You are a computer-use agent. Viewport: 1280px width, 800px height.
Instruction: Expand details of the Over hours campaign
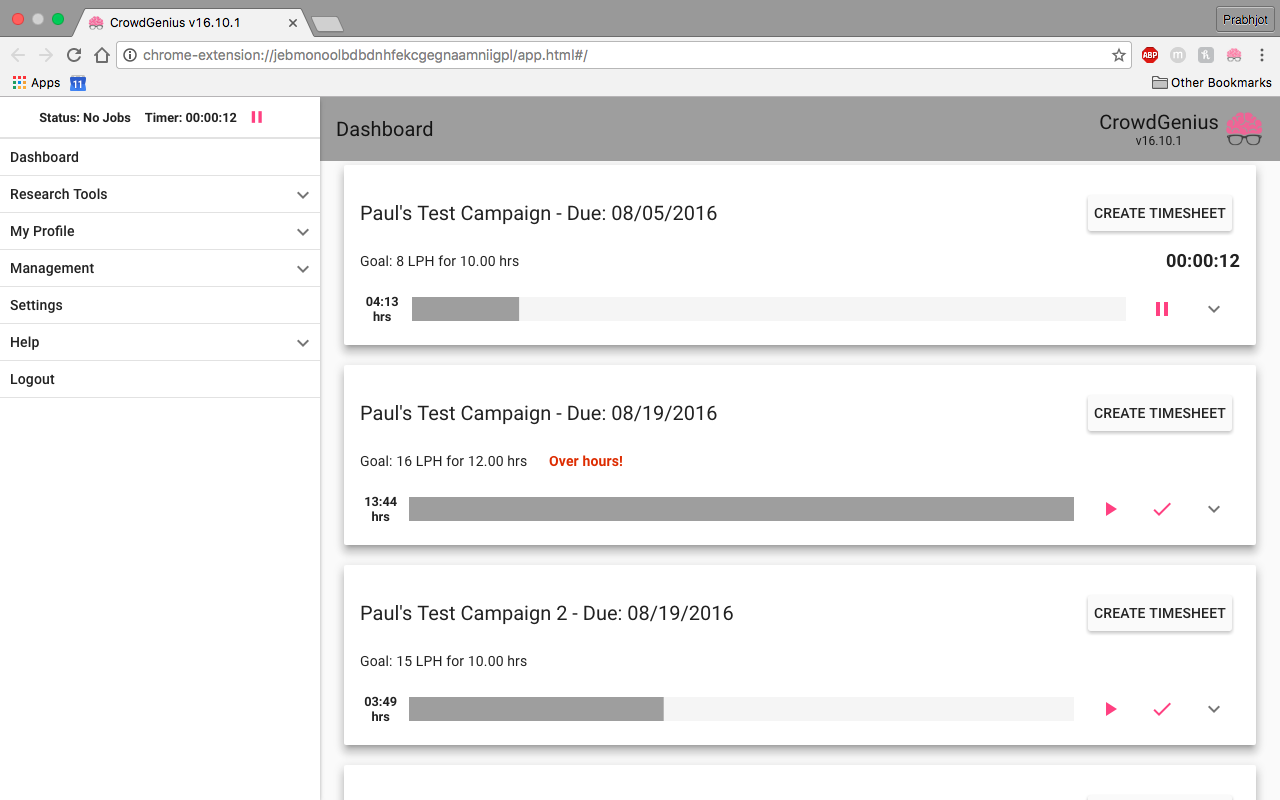(x=1214, y=509)
